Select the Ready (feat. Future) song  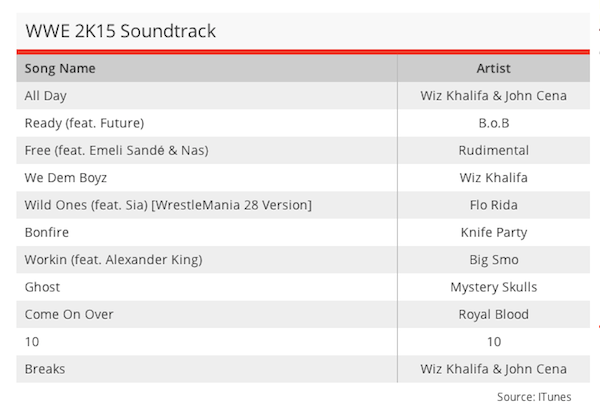[x=84, y=123]
